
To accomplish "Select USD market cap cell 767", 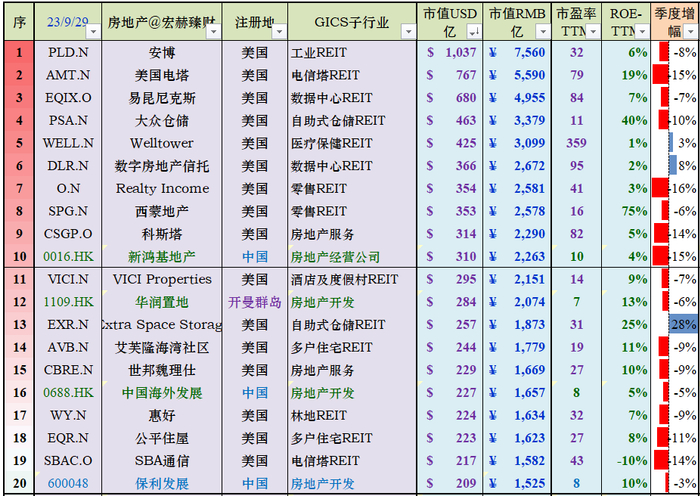I will click(x=450, y=75).
